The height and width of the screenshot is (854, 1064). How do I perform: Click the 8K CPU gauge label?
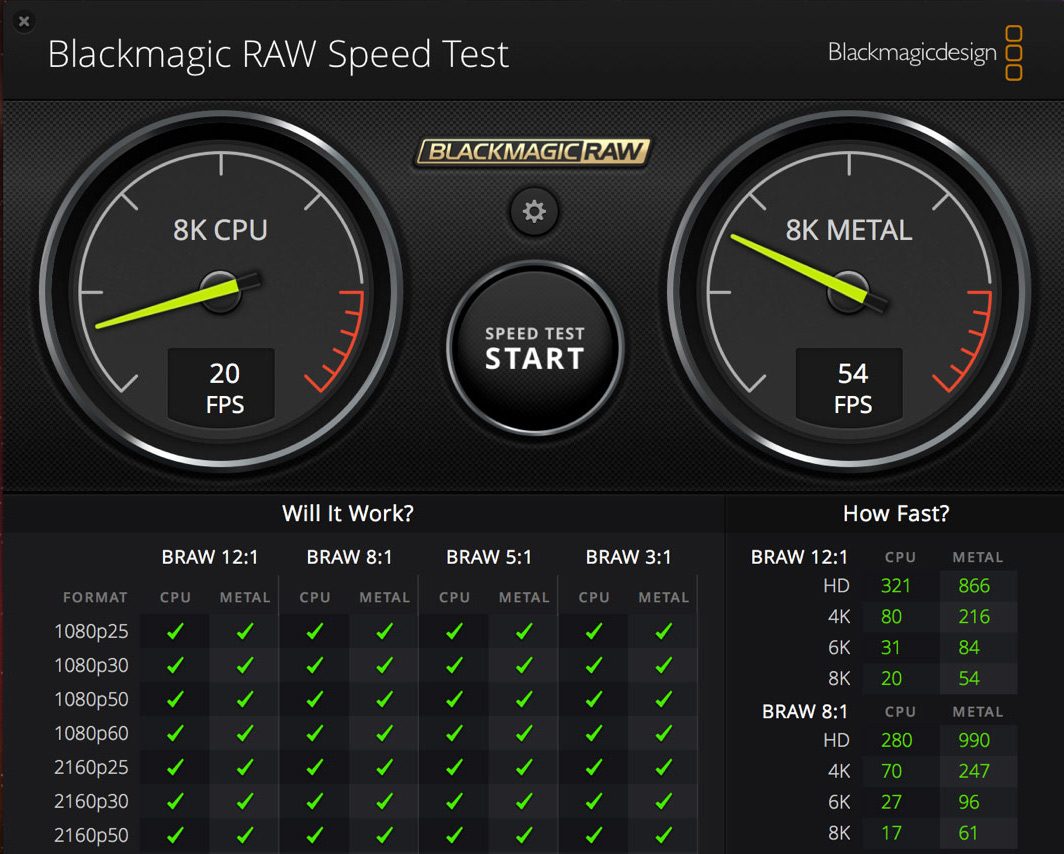click(x=221, y=230)
